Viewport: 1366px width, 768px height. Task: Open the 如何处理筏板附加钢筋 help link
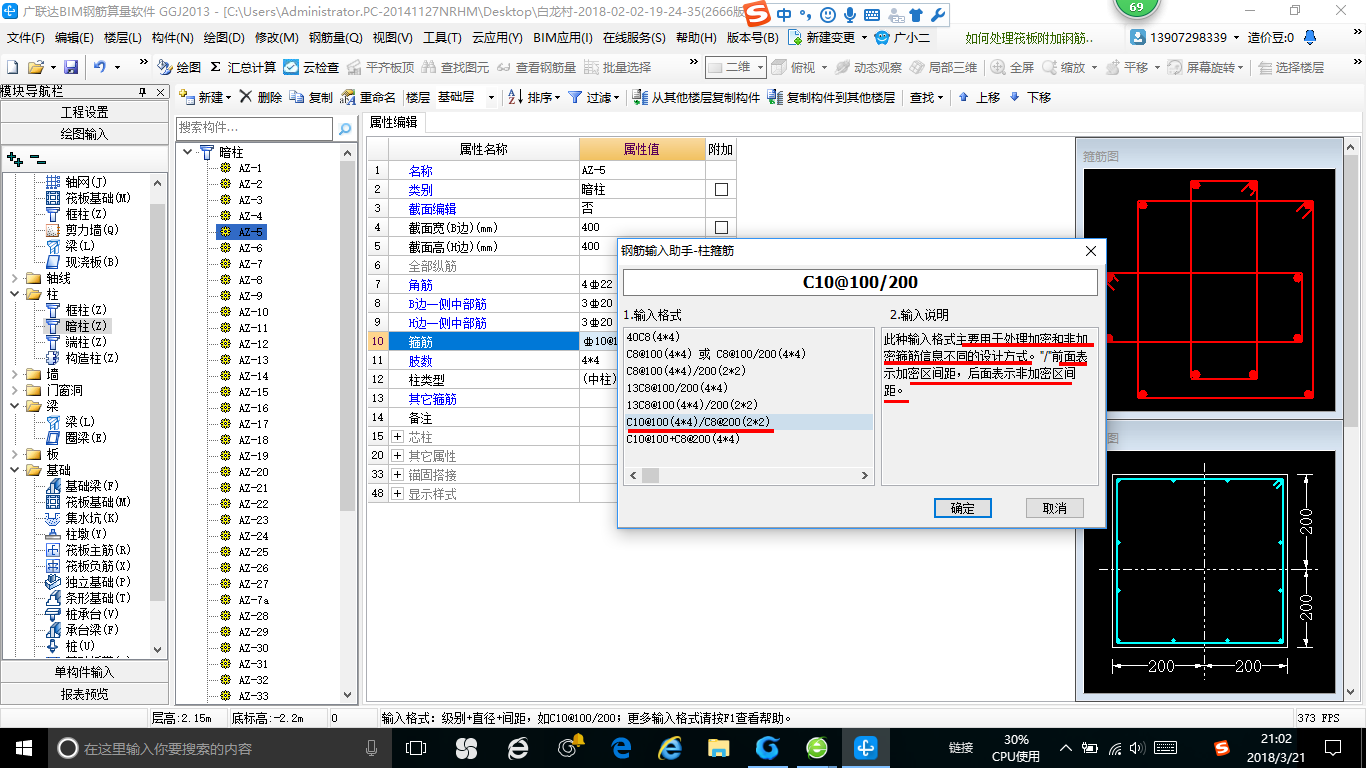1029,38
